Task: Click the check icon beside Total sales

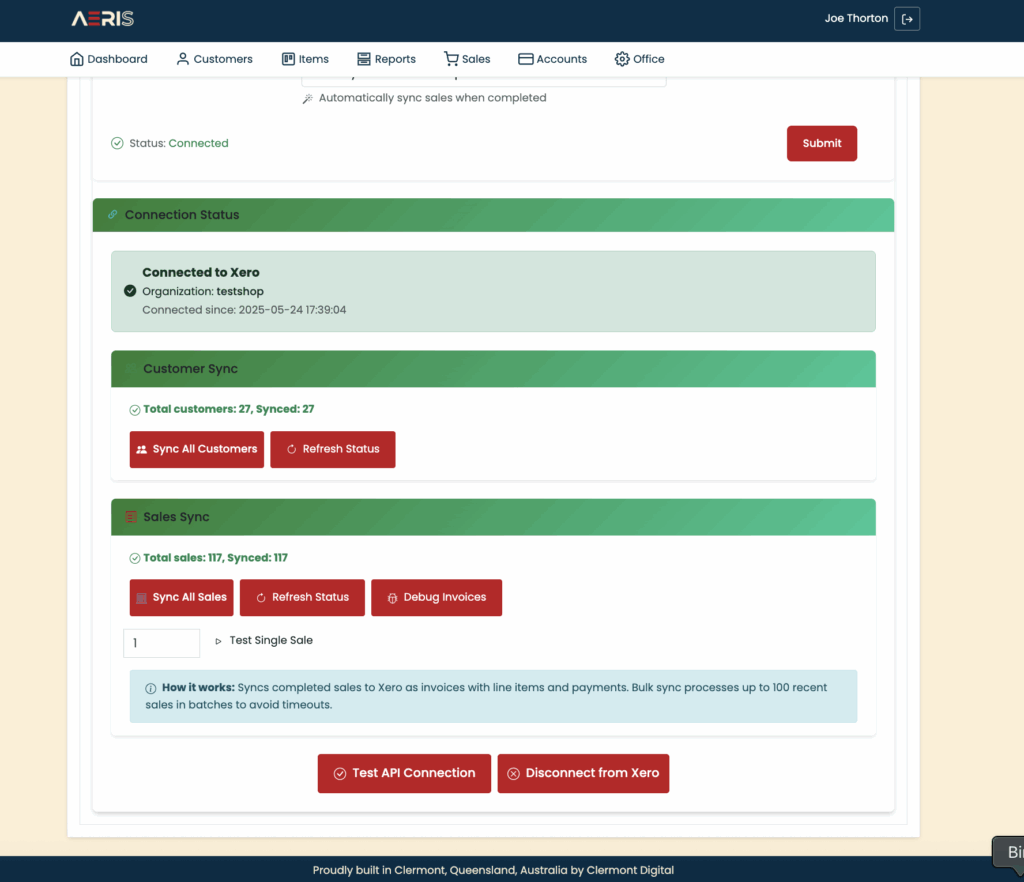Action: [135, 558]
